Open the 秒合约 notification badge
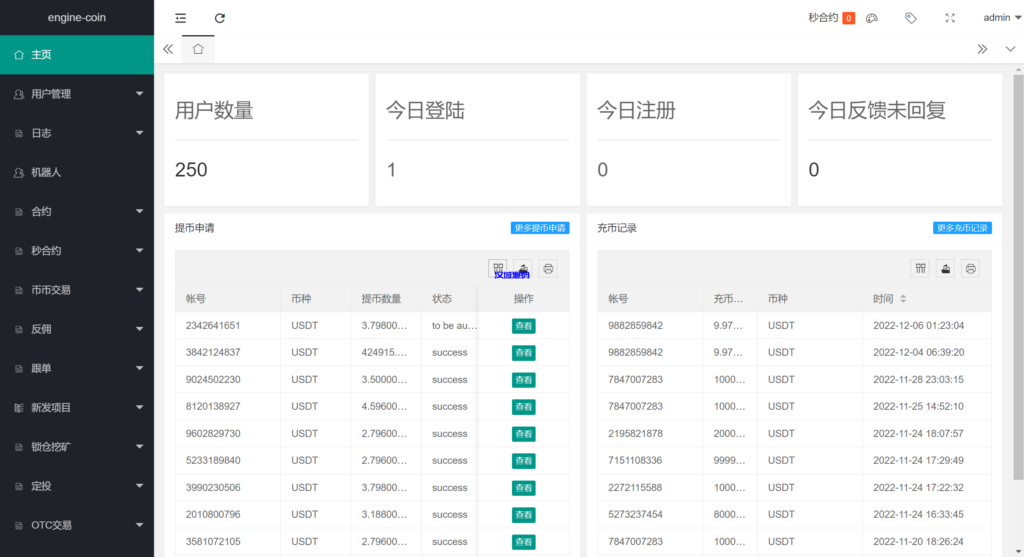Screen dimensions: 1024x557 (848, 18)
